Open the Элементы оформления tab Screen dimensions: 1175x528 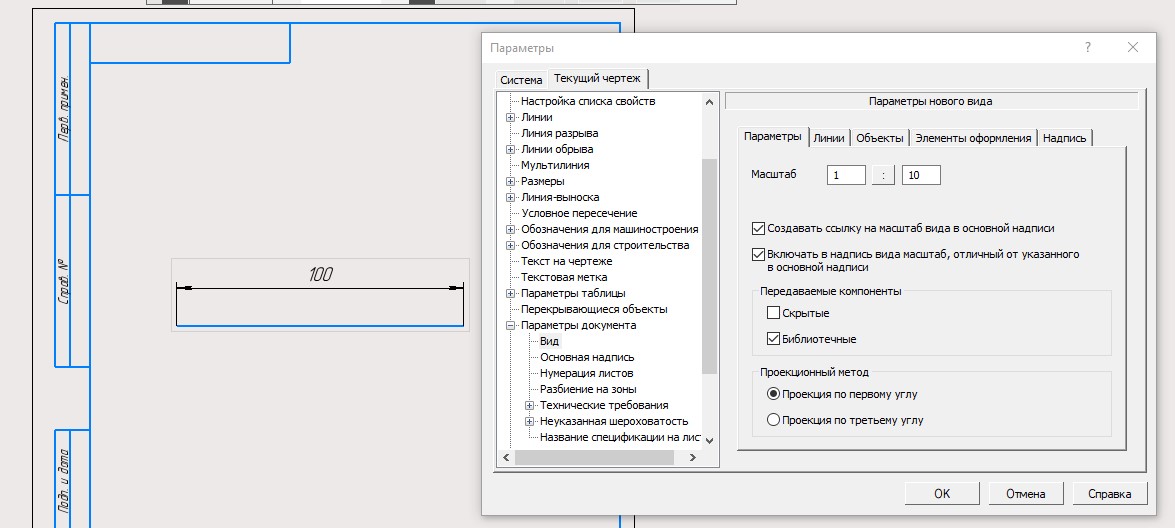click(972, 138)
